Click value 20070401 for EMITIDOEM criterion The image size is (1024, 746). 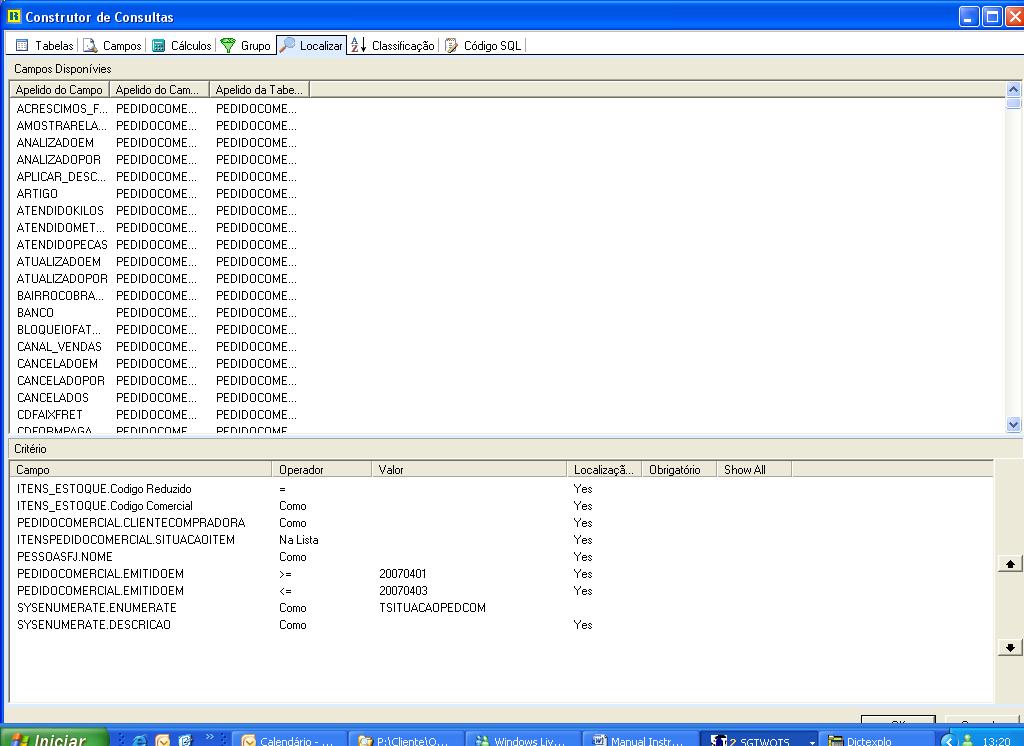pos(402,574)
